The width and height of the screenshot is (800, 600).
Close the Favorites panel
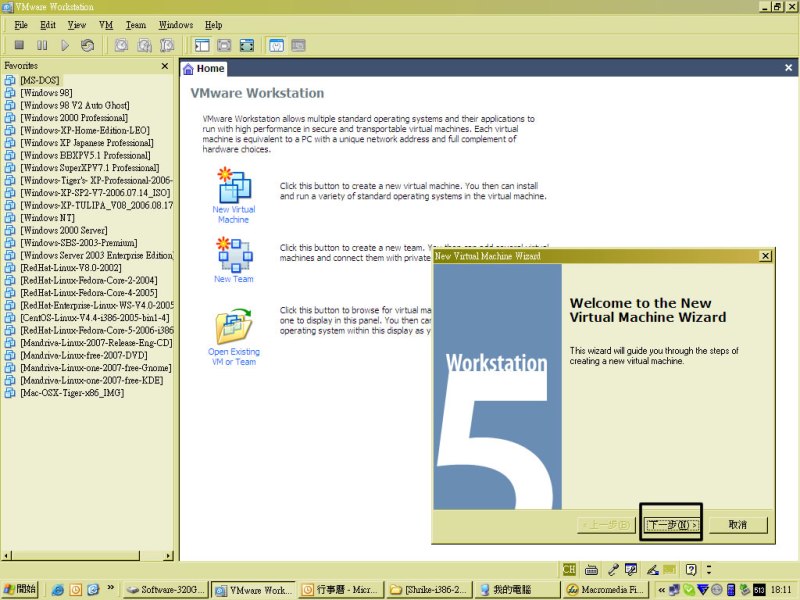(x=165, y=66)
